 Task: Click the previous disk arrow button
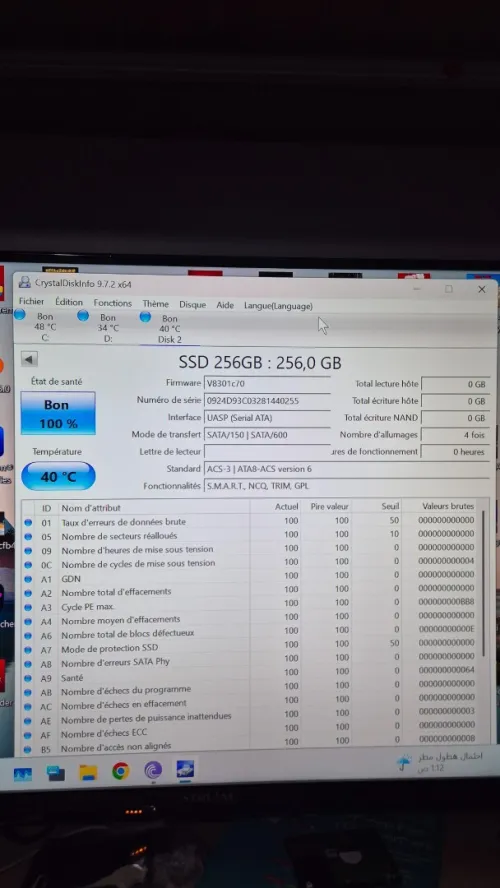pos(29,359)
